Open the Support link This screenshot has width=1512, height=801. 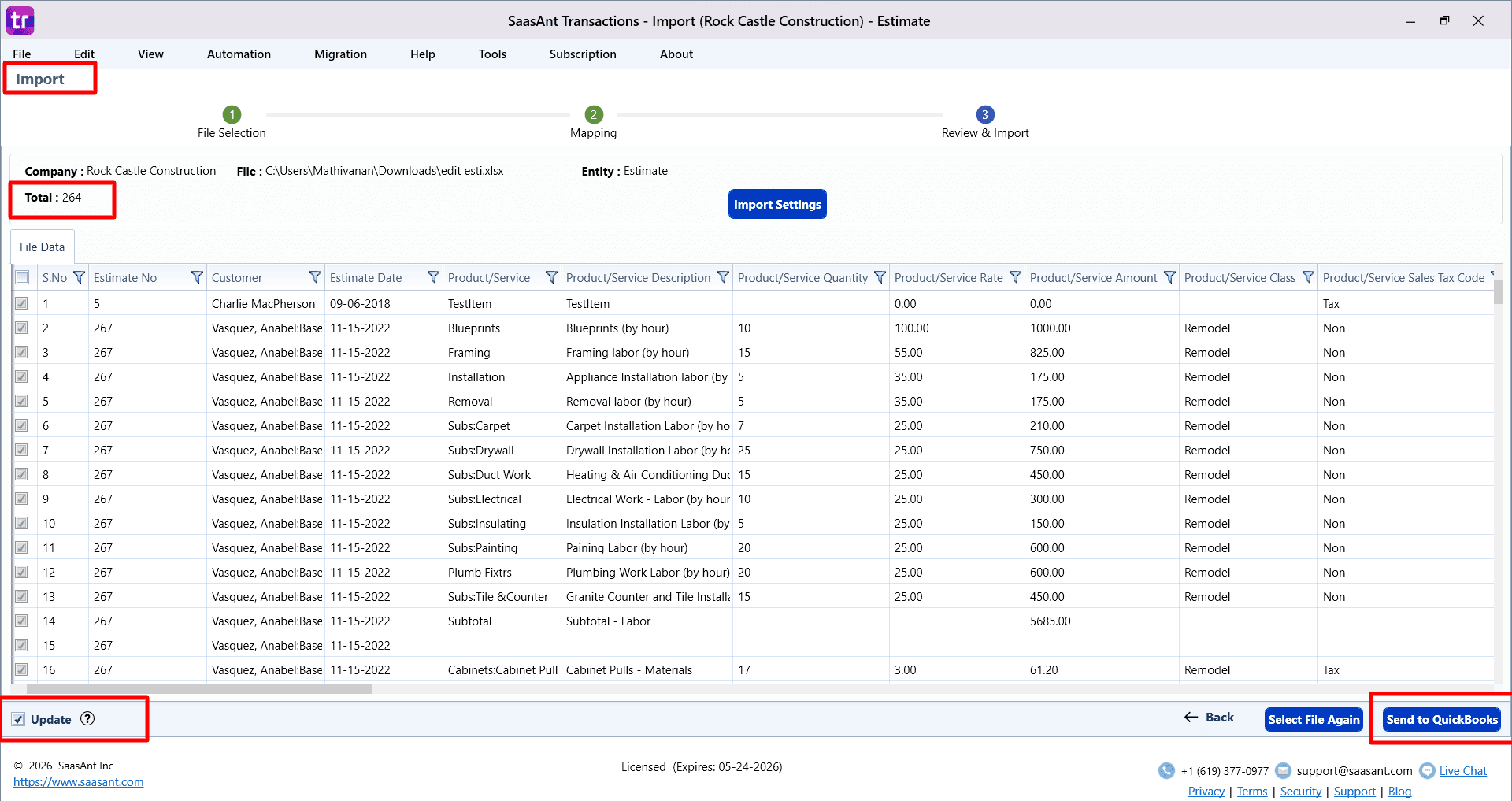click(1354, 792)
